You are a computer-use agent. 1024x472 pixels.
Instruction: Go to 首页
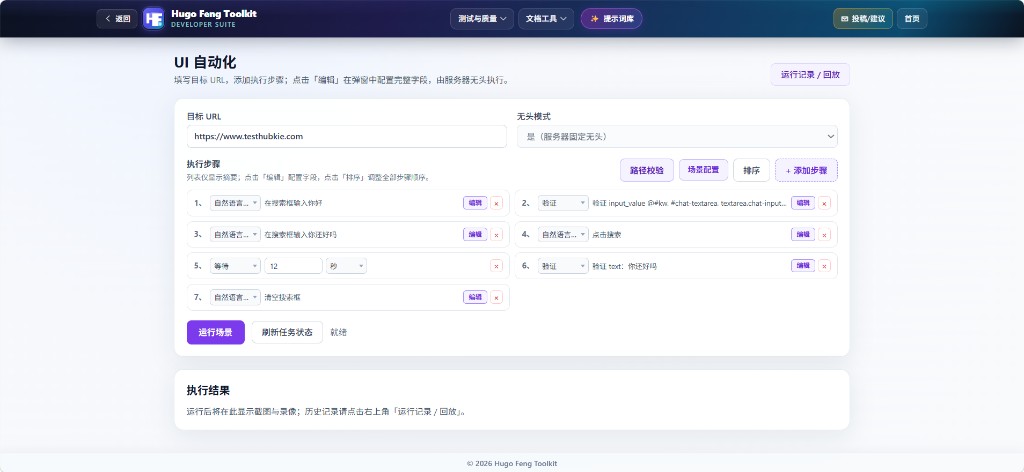point(912,19)
